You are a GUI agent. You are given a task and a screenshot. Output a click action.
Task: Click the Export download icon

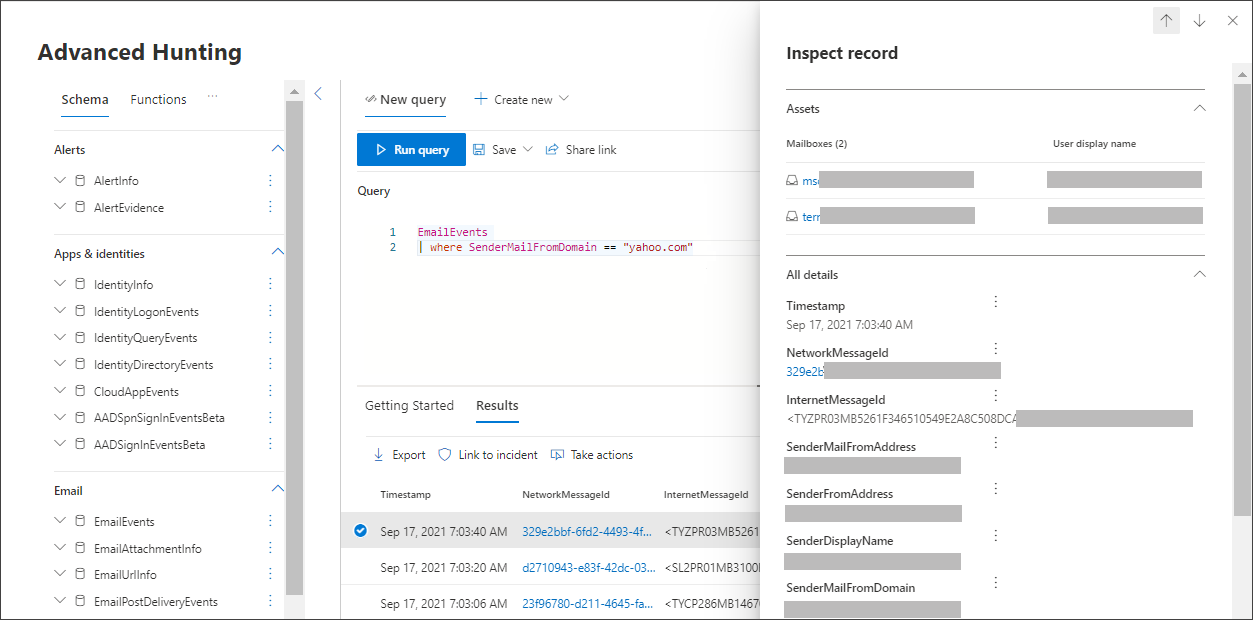click(x=379, y=455)
